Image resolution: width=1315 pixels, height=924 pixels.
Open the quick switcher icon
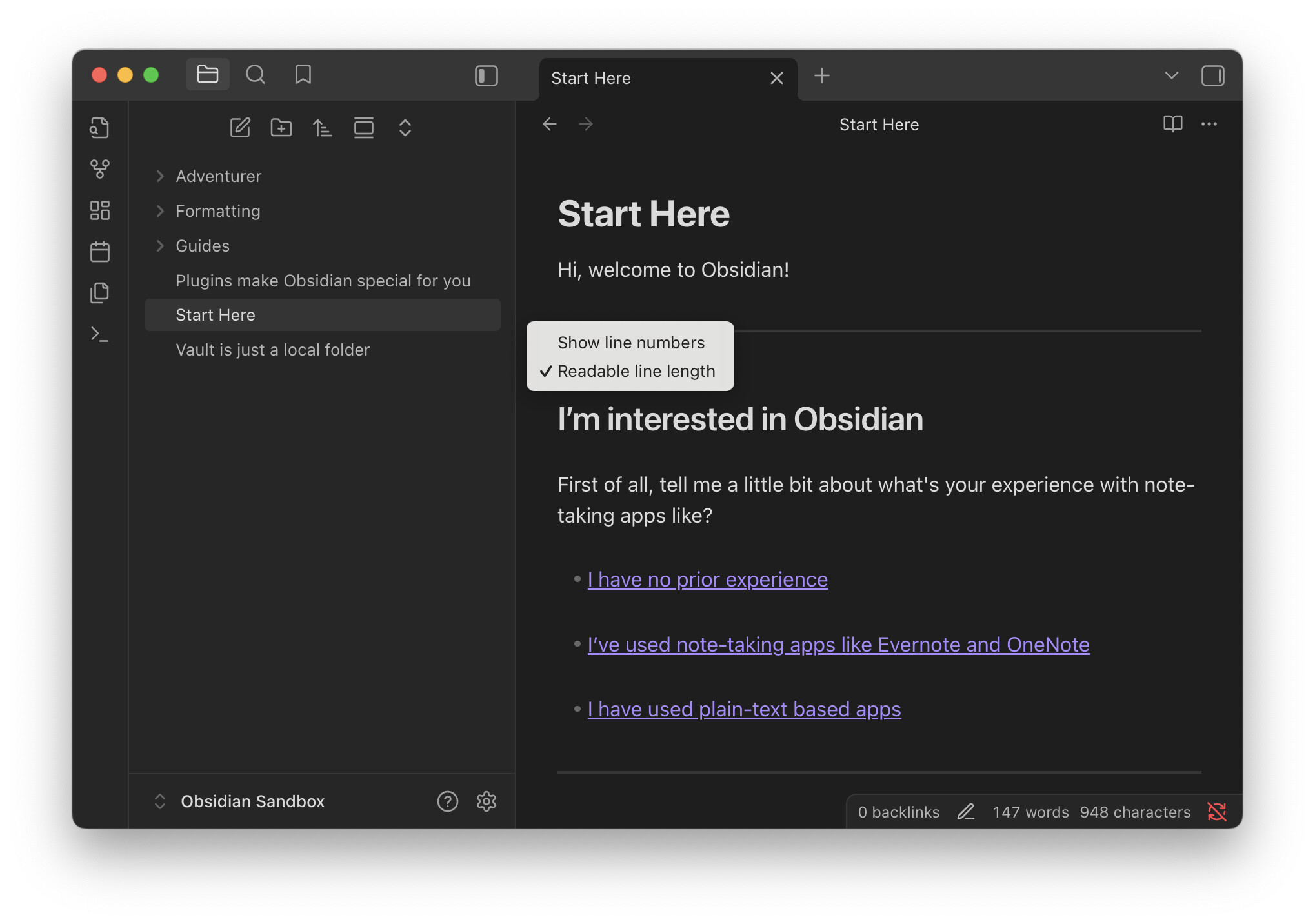click(99, 128)
